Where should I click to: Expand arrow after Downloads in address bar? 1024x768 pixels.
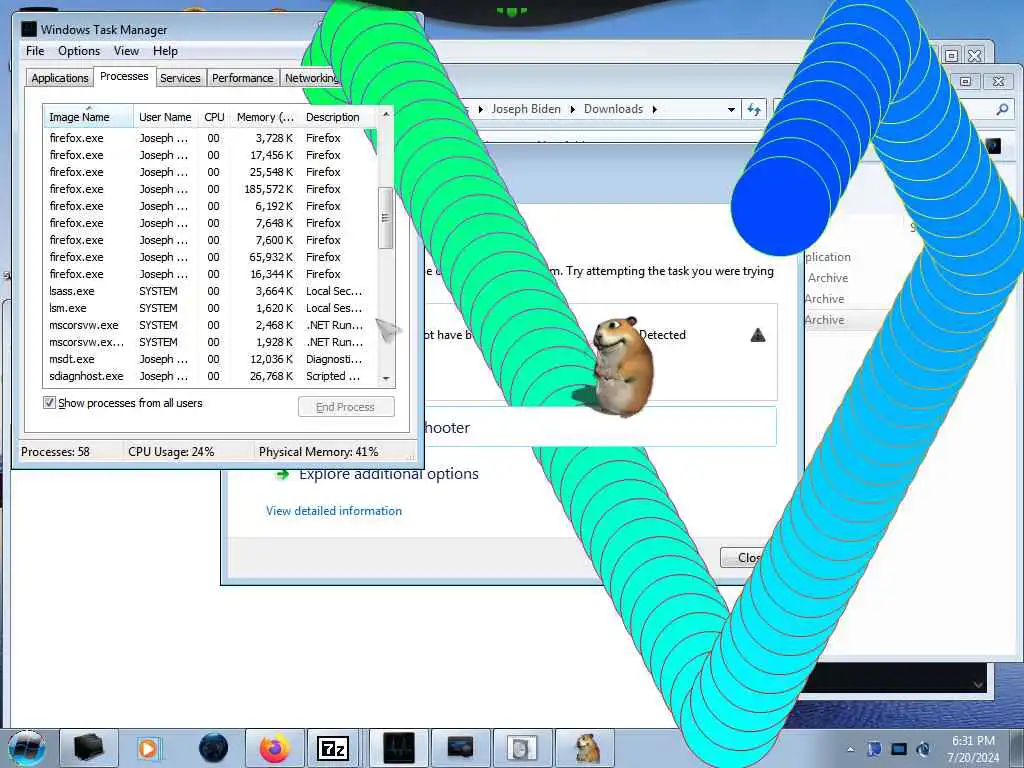click(x=654, y=109)
